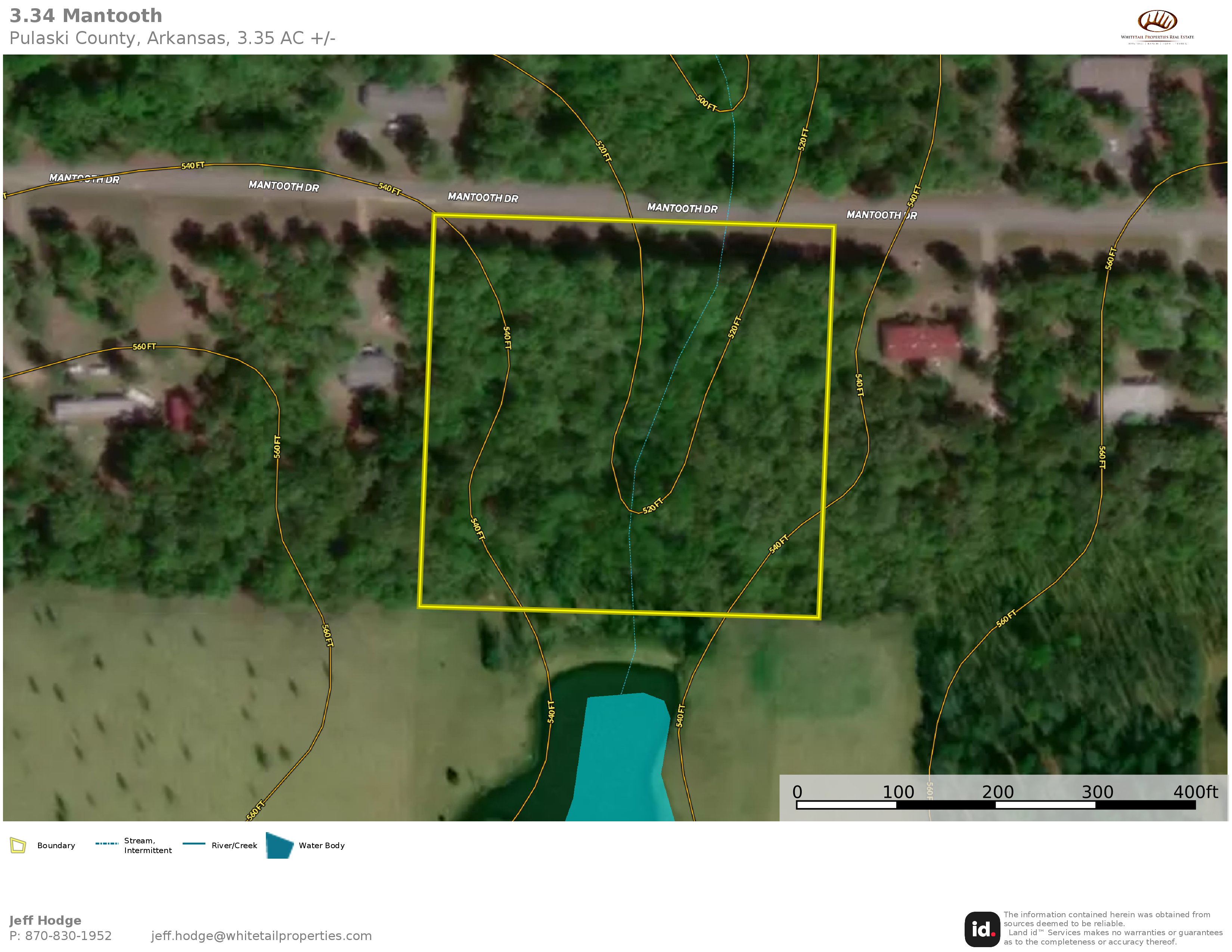Click the Boundary legend polygon icon

18,845
